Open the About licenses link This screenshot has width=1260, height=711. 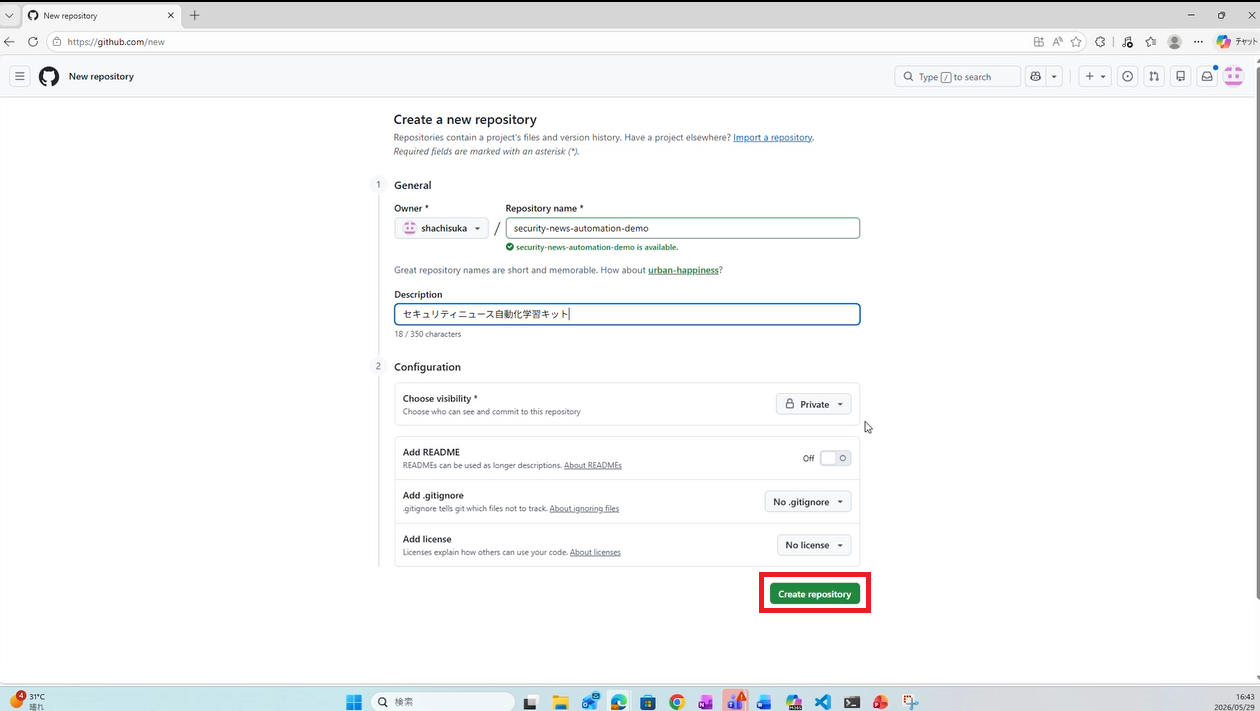pos(595,552)
